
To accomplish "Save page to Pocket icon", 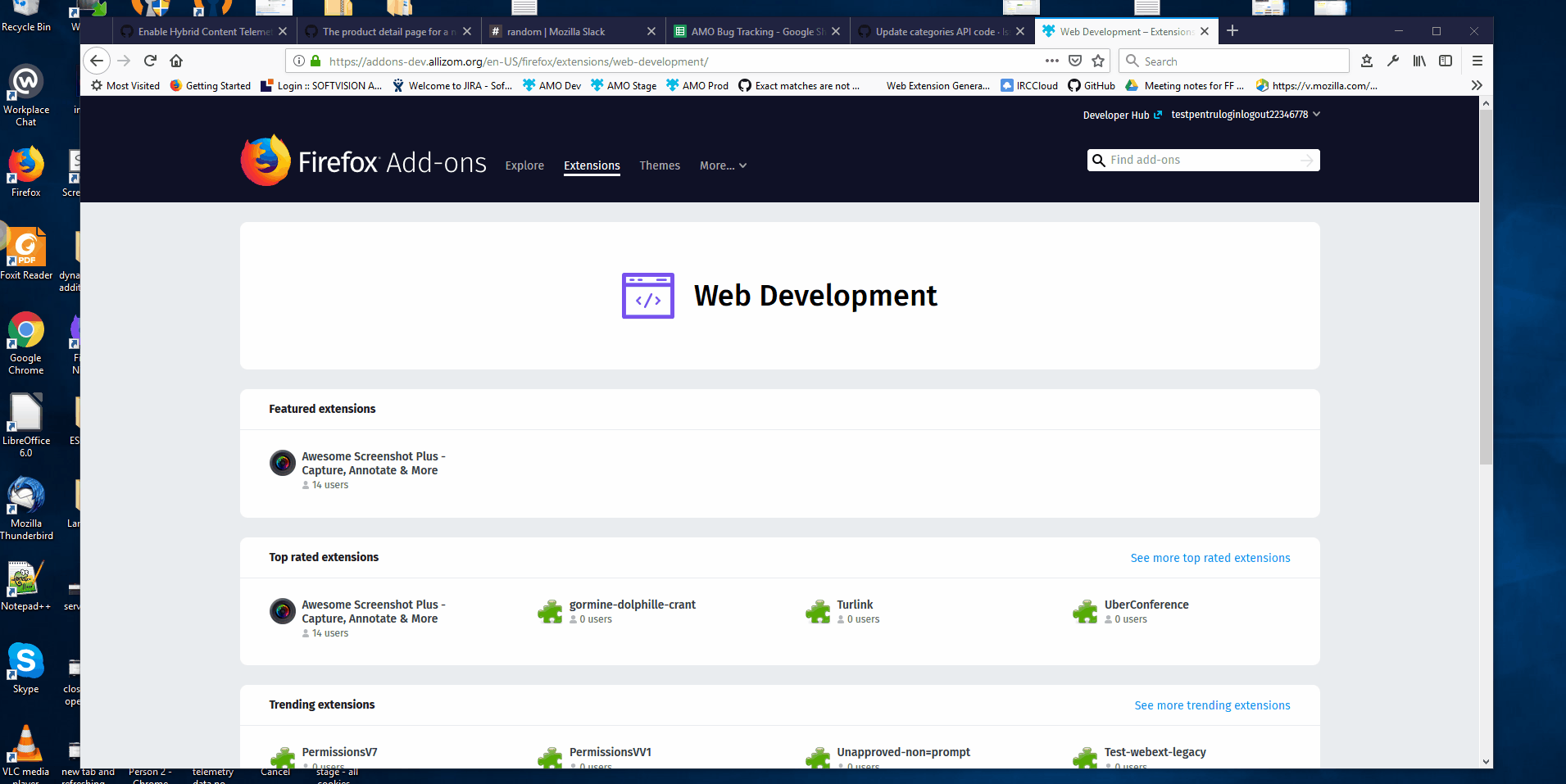I will click(1075, 61).
